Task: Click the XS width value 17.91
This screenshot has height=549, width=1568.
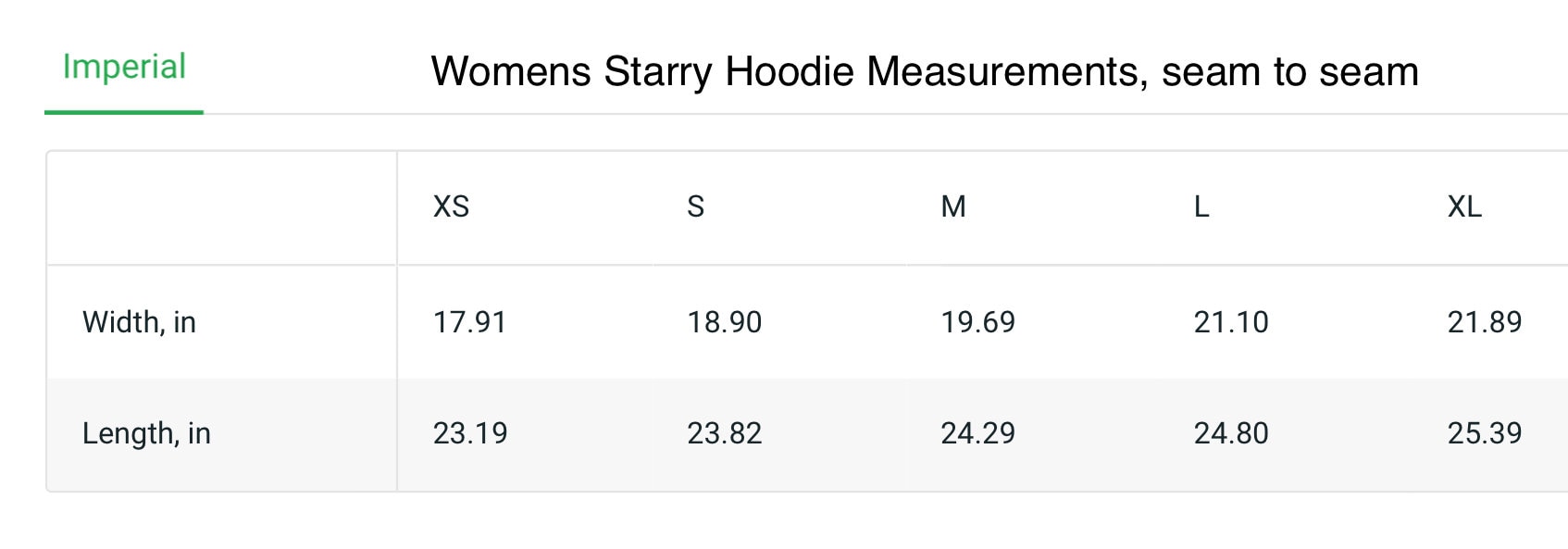Action: 470,322
